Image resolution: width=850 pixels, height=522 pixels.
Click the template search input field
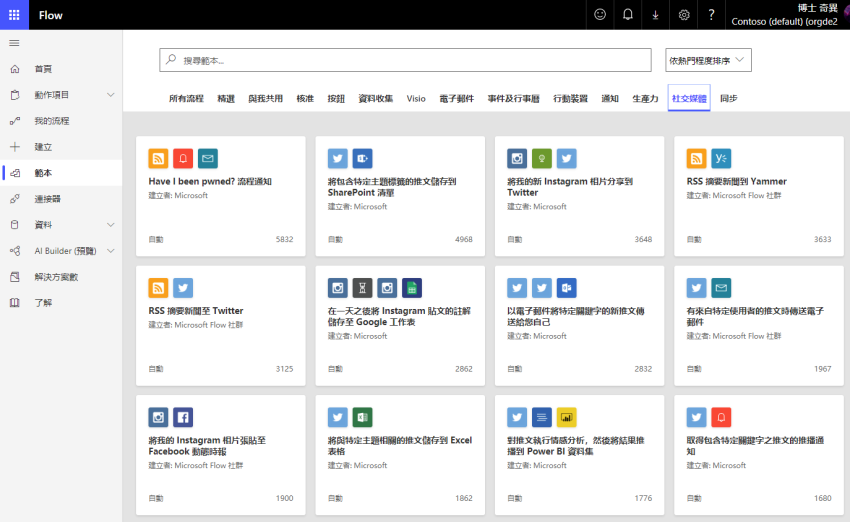pos(405,60)
